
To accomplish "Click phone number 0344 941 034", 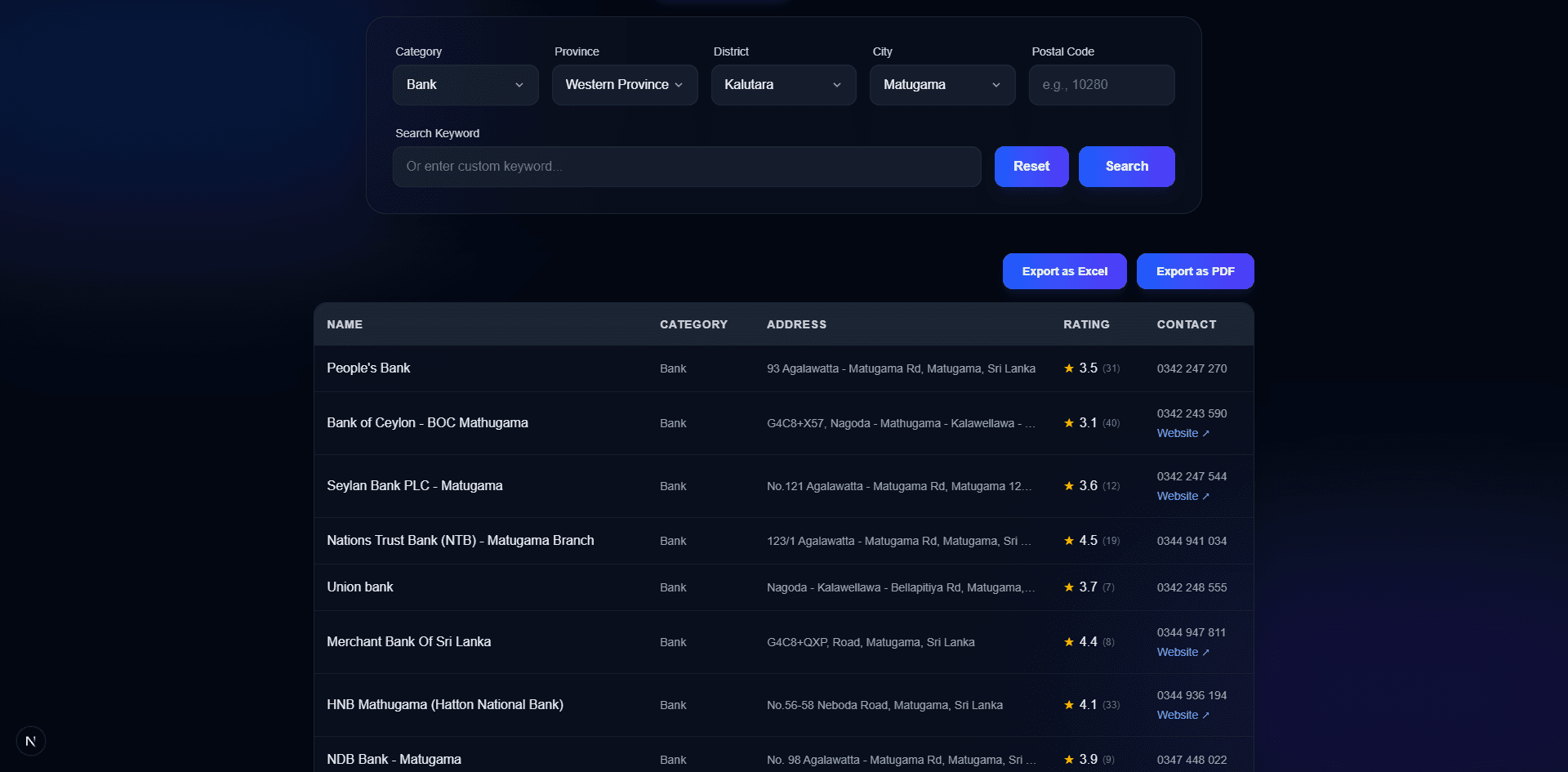I will pyautogui.click(x=1192, y=541).
